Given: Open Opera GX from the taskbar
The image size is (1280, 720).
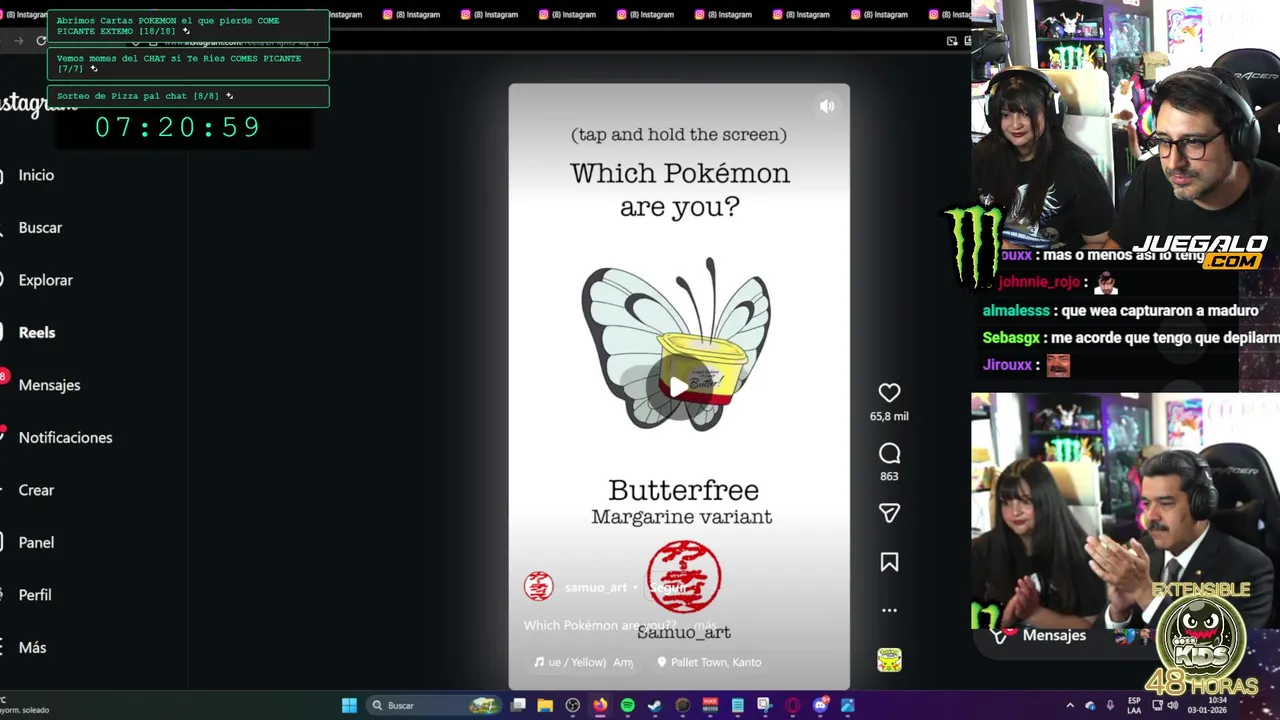Looking at the screenshot, I should click(793, 705).
